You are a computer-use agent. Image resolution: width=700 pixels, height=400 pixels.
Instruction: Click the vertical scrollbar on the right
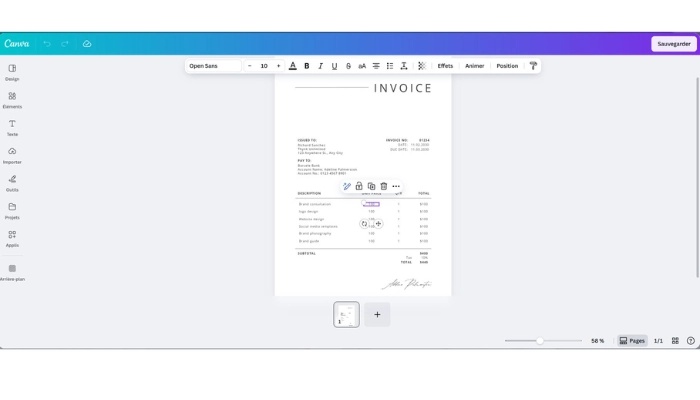coord(697,177)
